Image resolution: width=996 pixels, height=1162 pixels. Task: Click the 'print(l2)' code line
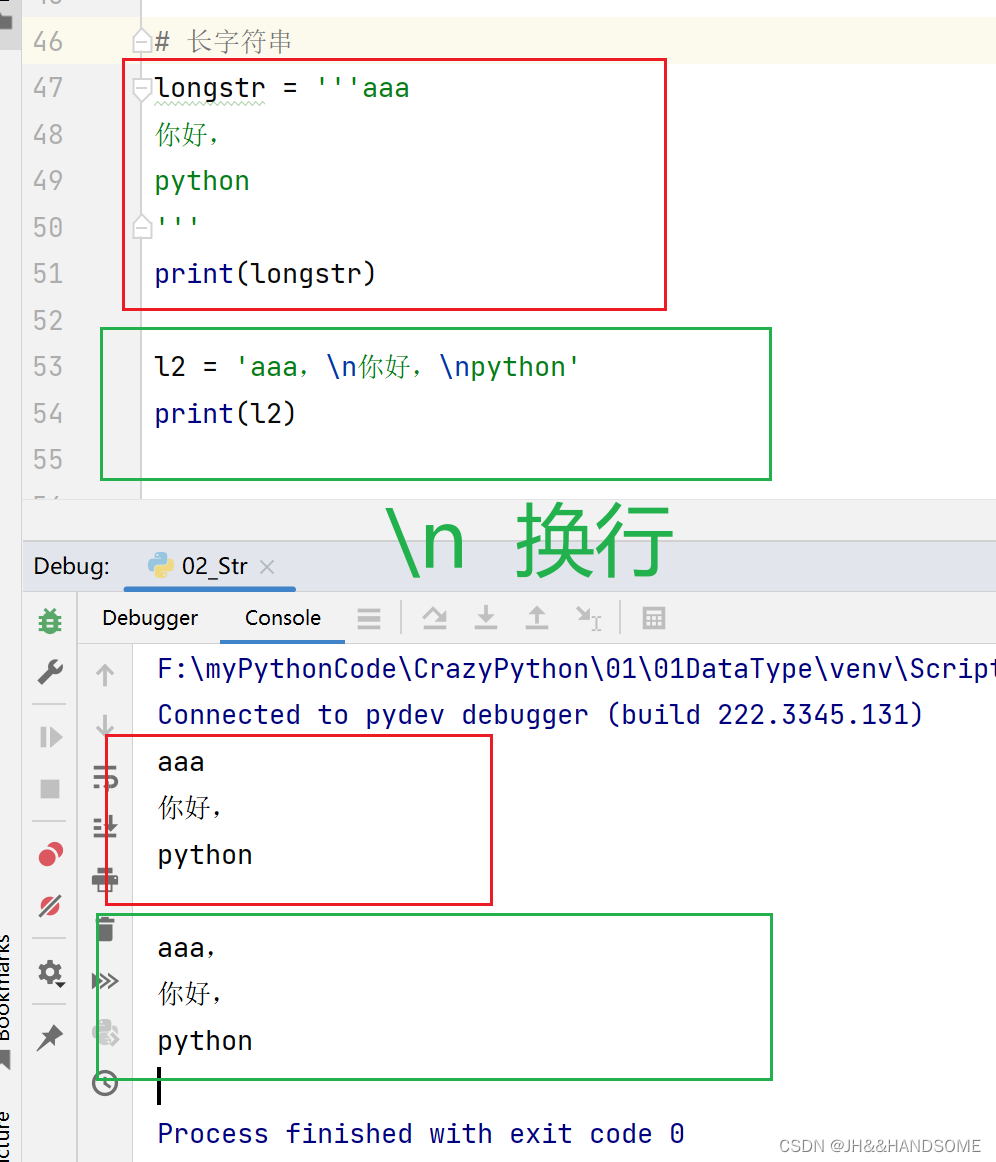225,414
